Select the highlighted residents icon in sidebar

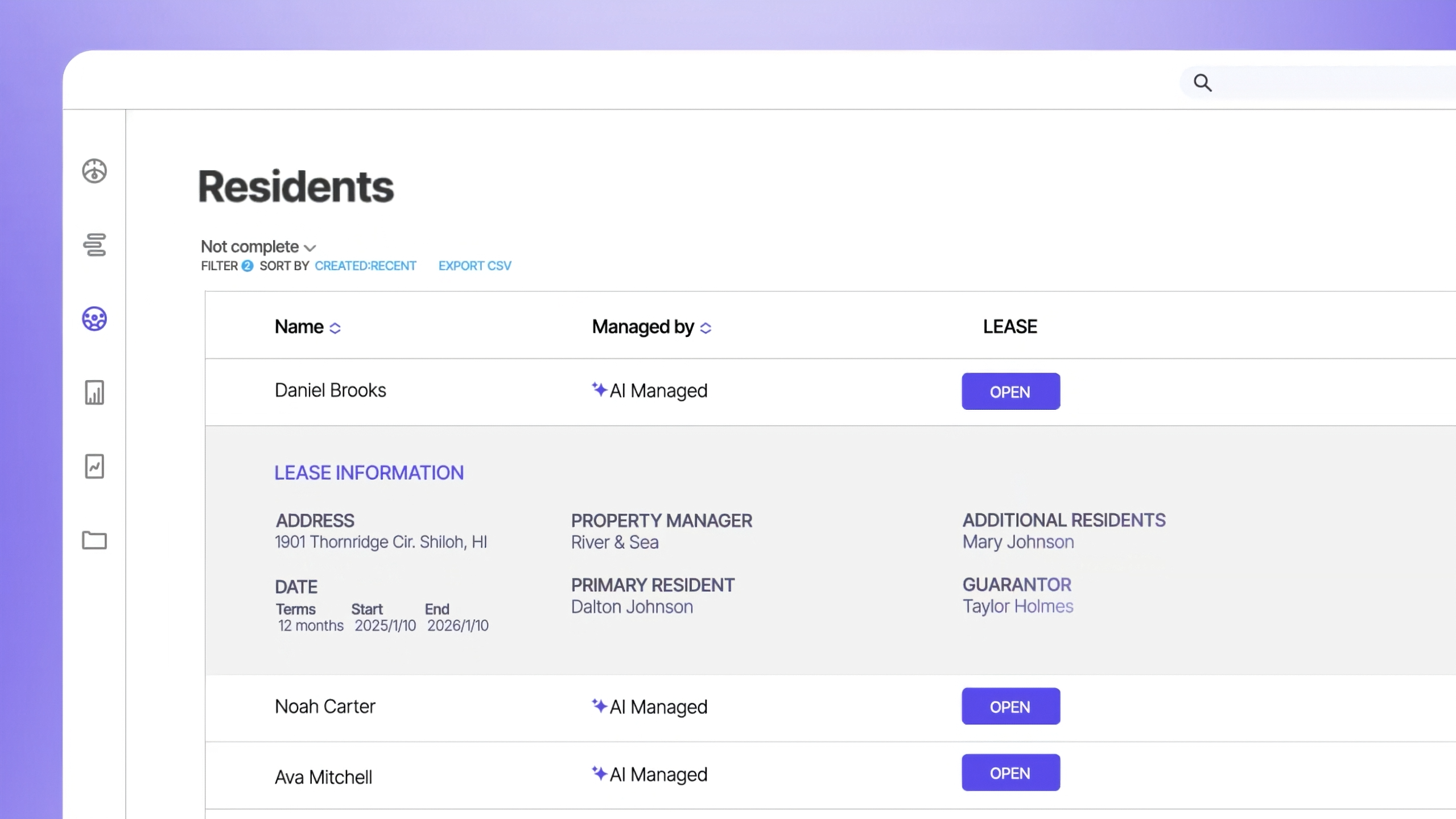click(94, 319)
